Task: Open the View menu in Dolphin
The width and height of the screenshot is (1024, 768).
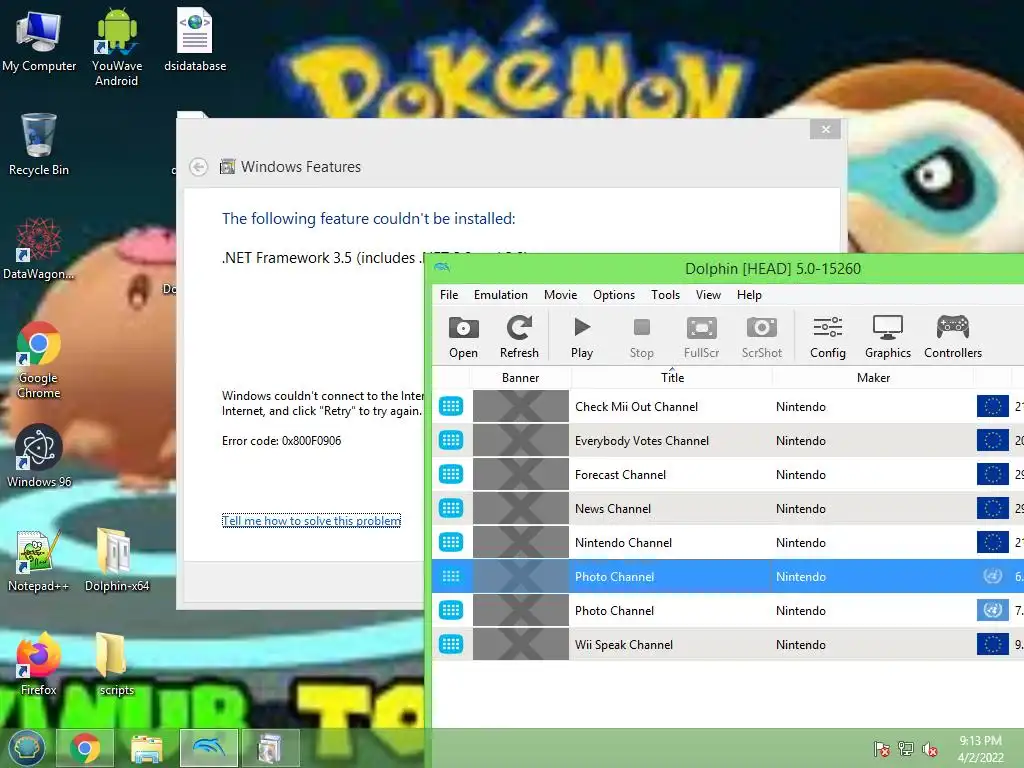Action: [708, 295]
